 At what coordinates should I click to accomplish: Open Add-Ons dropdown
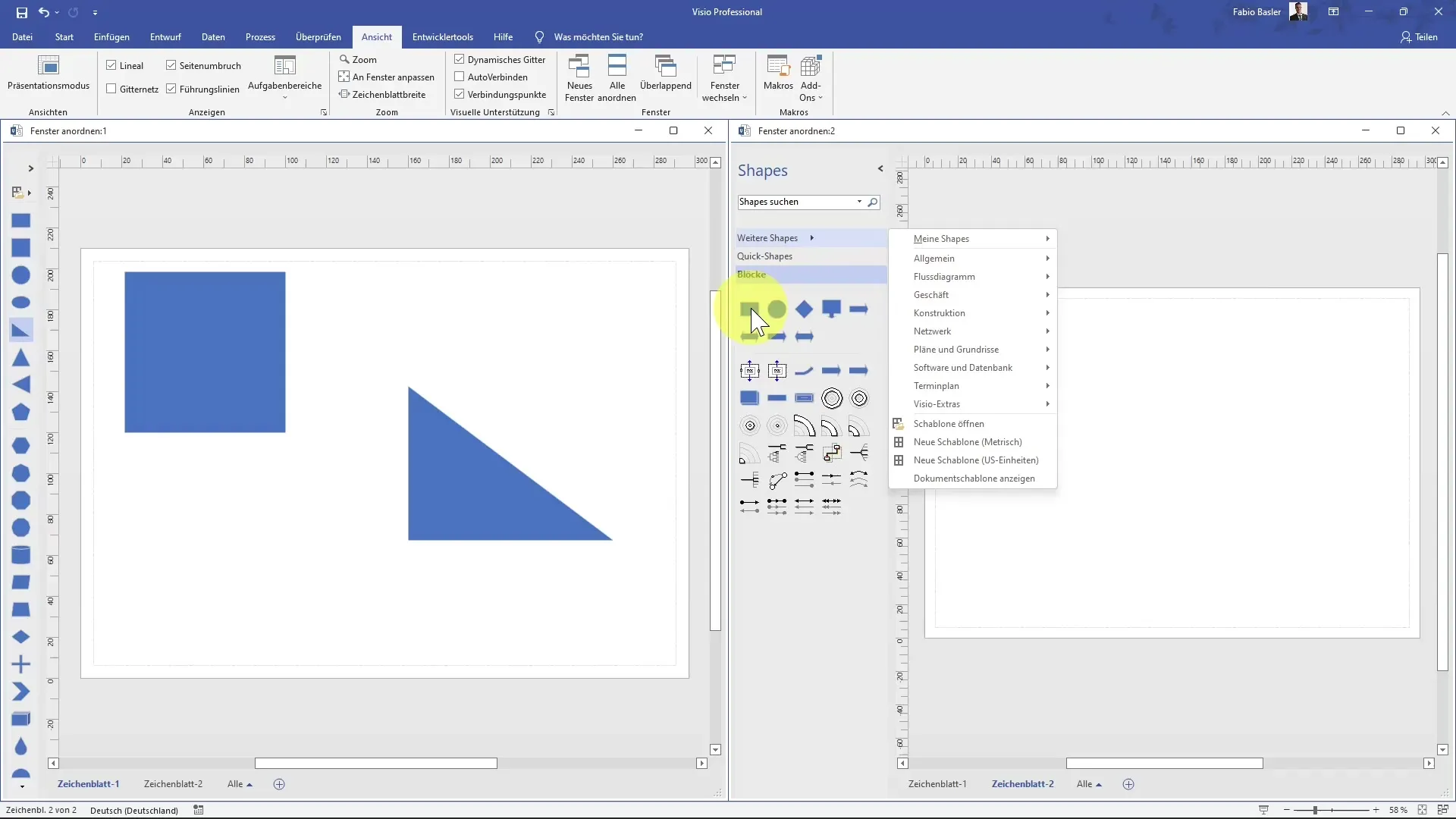(x=811, y=78)
